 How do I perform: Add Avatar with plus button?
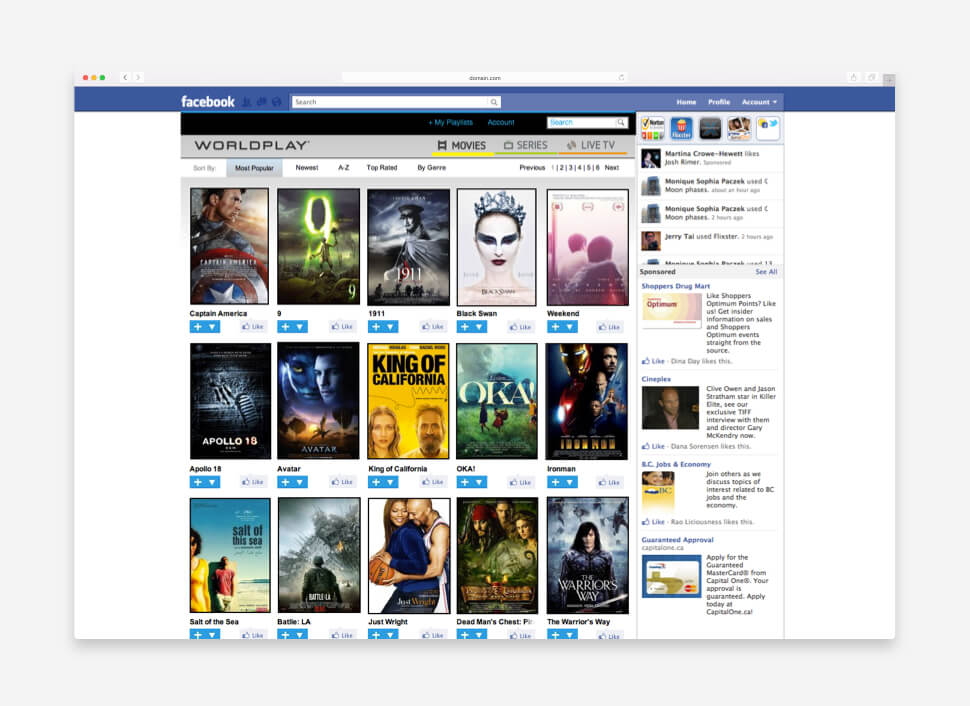[285, 482]
